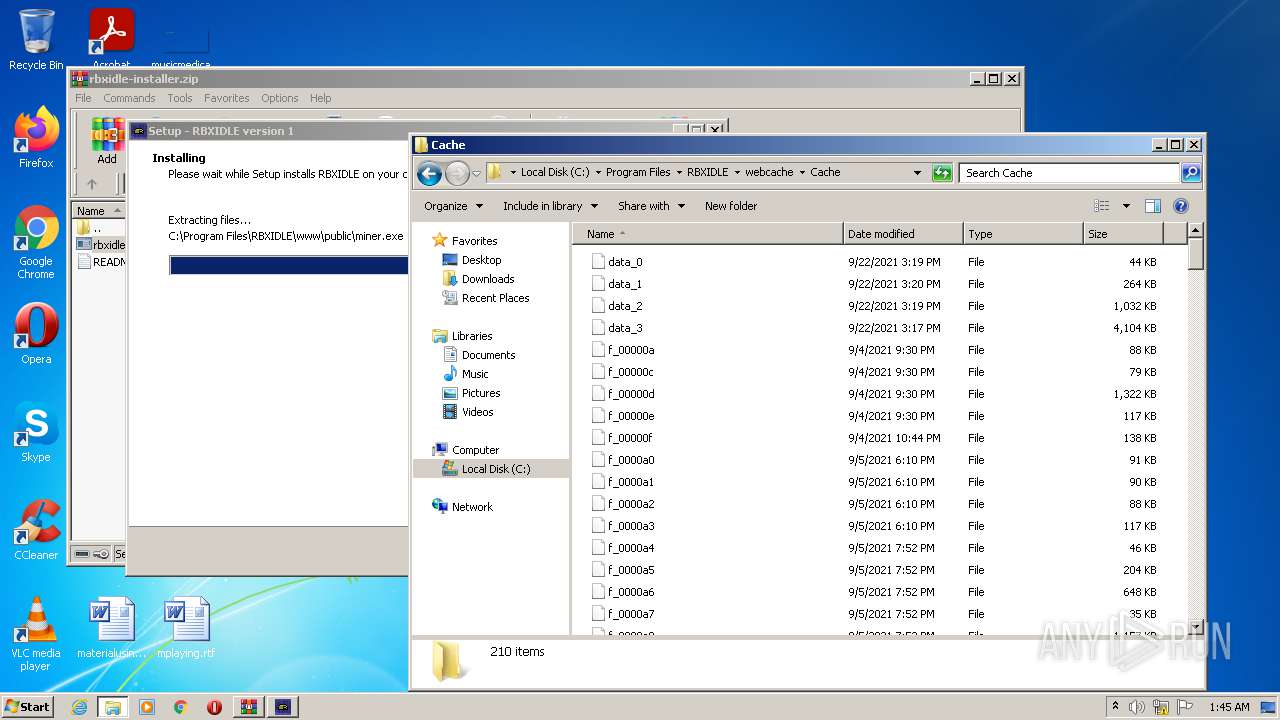Open the Tools menu in WinRAR
The width and height of the screenshot is (1280, 720).
tap(180, 98)
